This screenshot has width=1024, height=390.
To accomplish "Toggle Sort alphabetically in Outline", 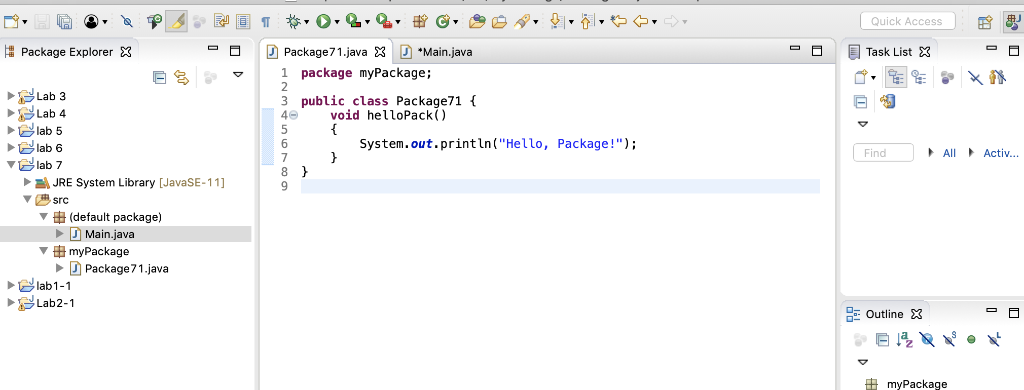I will (904, 340).
